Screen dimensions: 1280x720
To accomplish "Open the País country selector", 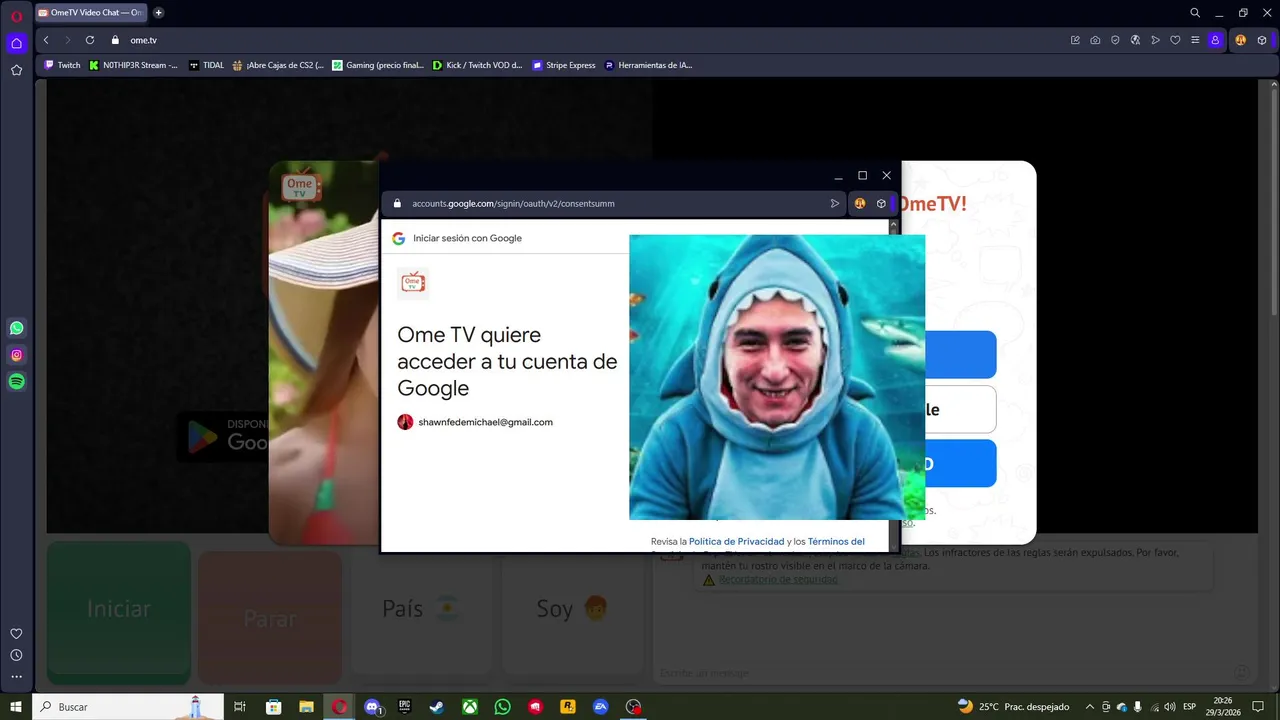I will coord(421,608).
